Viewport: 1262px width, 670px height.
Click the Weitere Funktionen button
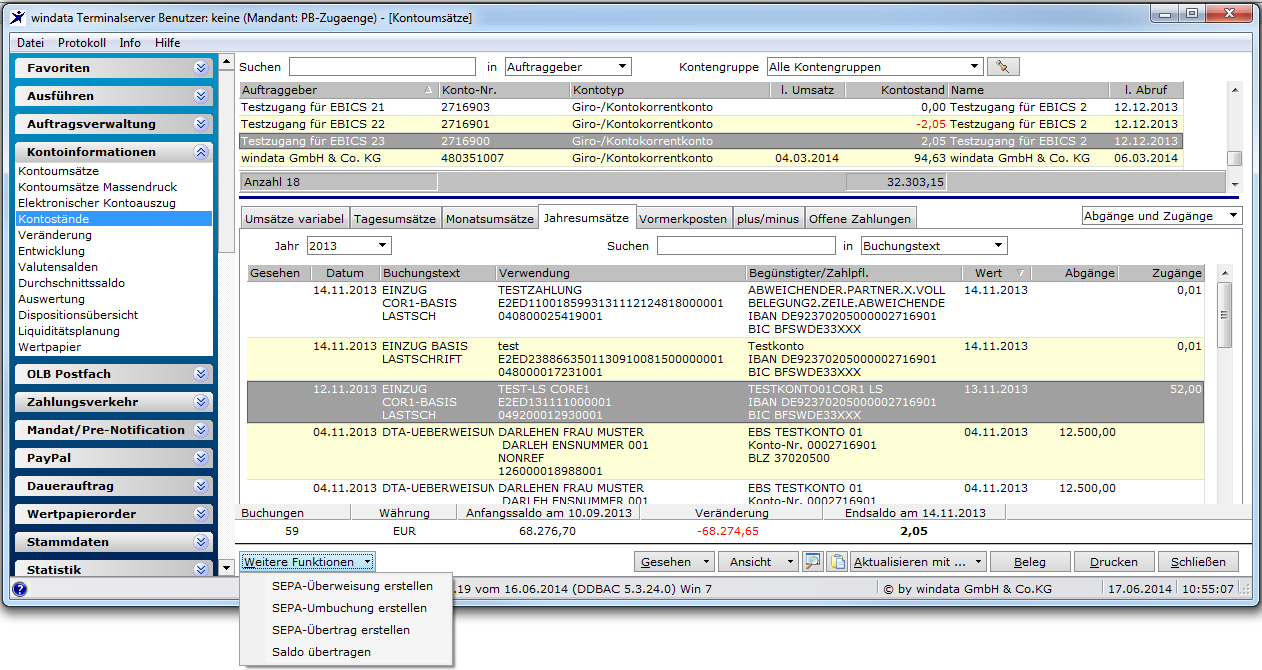306,562
